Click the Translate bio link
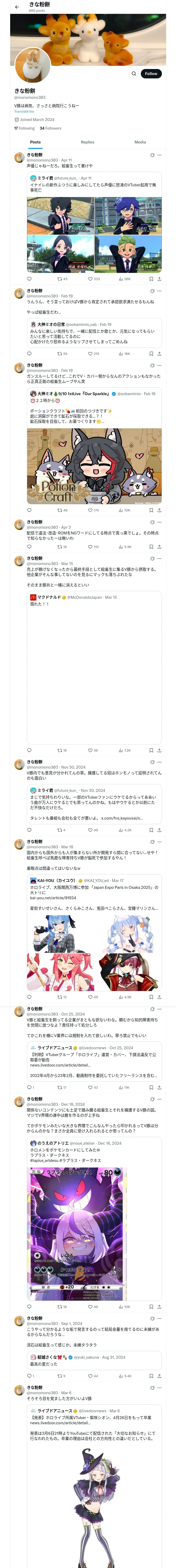 tap(24, 111)
